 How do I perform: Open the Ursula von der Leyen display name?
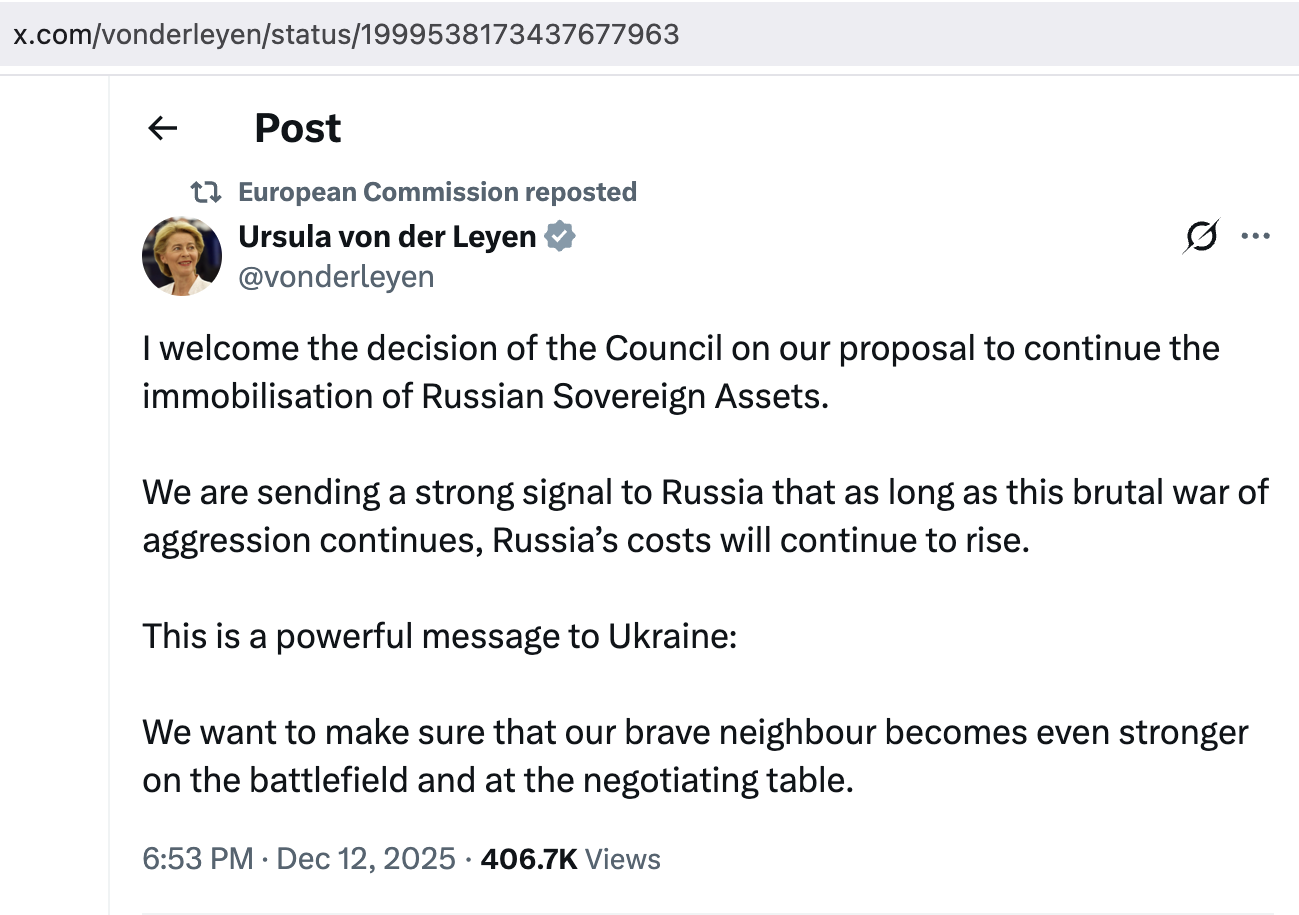[387, 237]
